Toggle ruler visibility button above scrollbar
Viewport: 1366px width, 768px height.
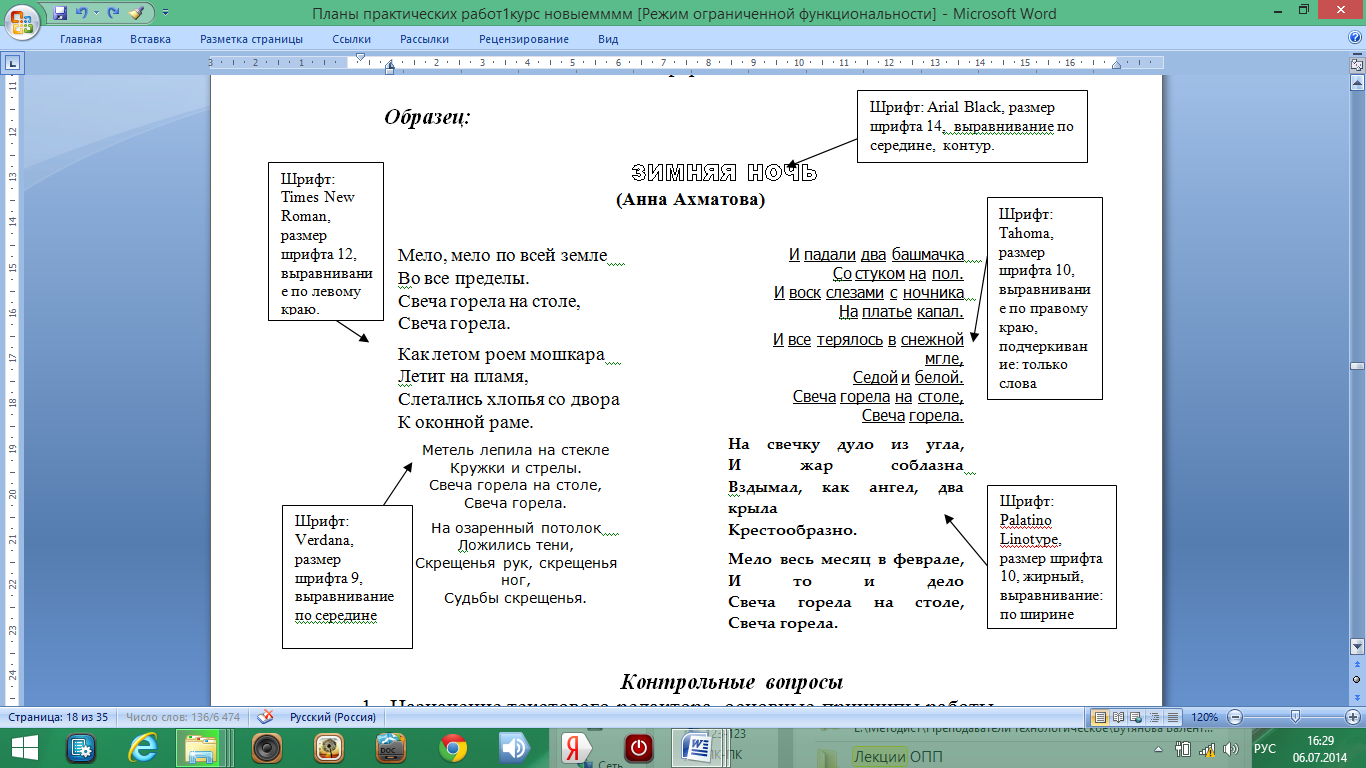(1357, 63)
